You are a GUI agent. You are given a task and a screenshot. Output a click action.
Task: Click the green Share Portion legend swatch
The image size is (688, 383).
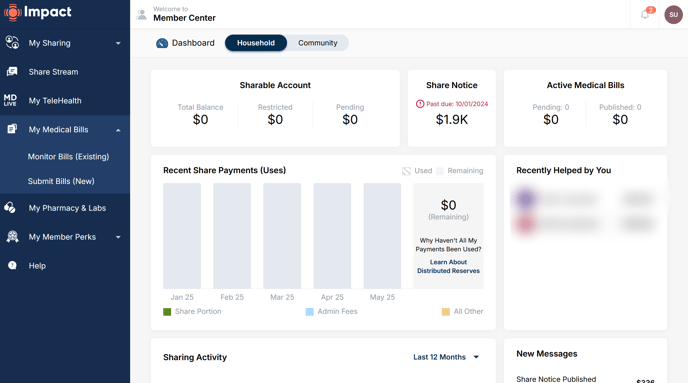[x=167, y=312]
